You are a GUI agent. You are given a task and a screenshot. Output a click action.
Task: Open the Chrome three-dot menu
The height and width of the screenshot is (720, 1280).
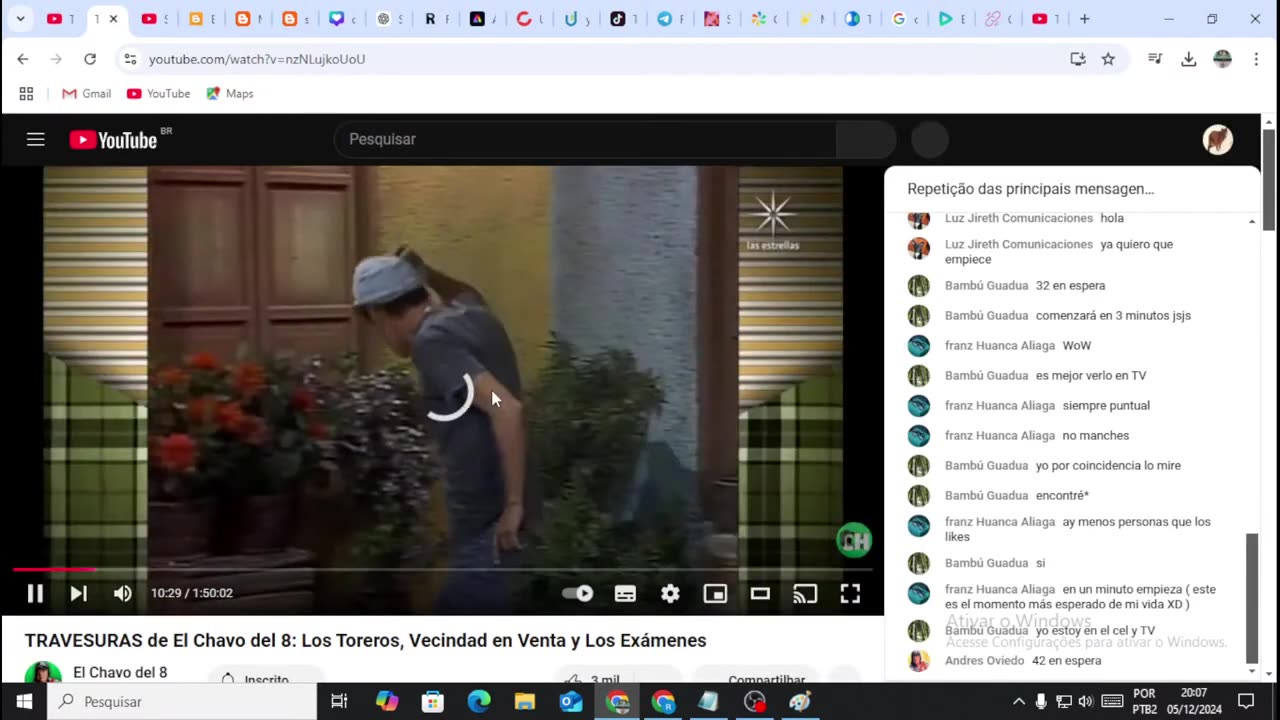(x=1256, y=59)
